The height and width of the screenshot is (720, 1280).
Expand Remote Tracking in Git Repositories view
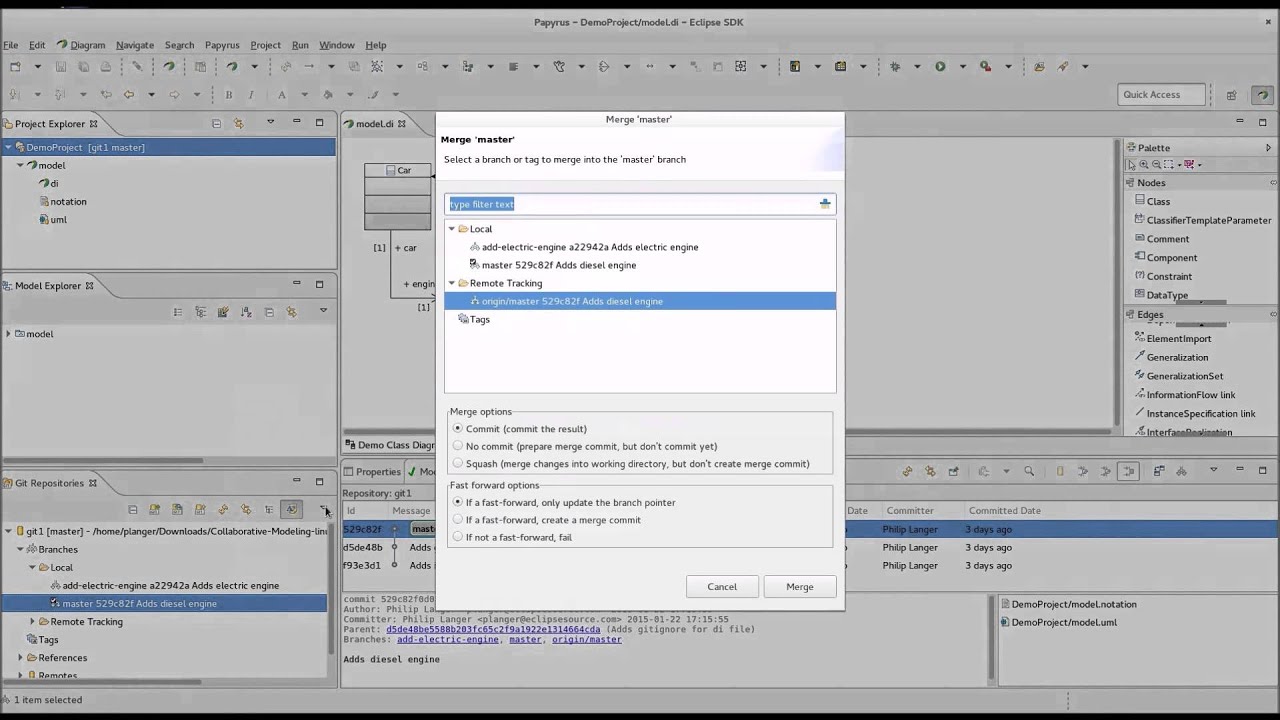pyautogui.click(x=32, y=622)
